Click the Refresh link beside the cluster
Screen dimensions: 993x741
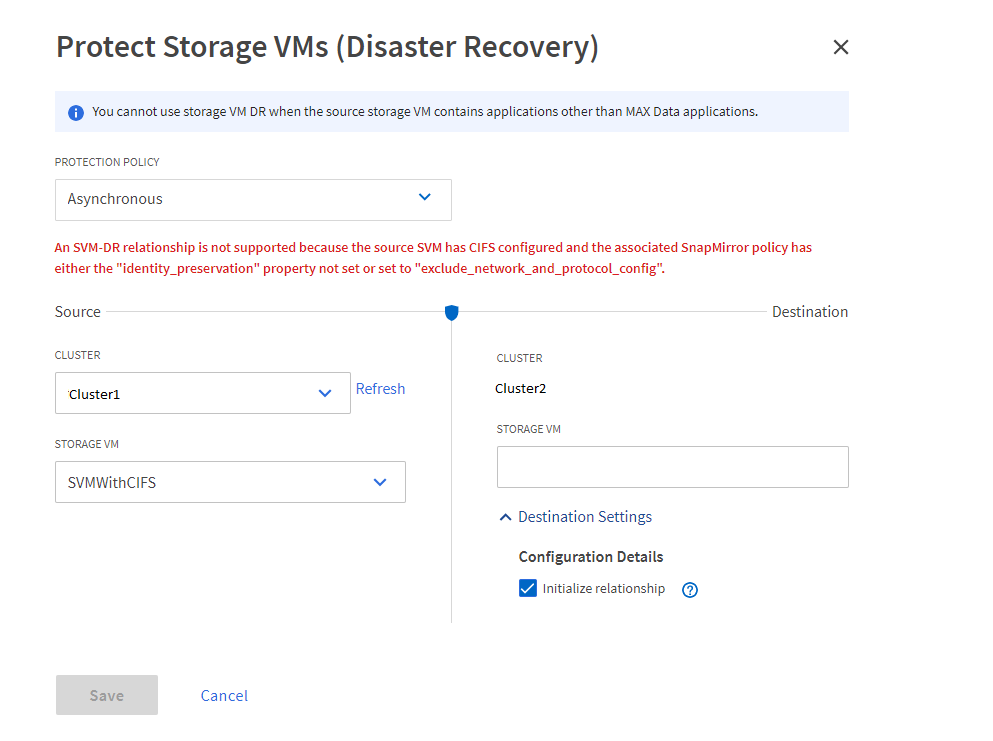[380, 389]
